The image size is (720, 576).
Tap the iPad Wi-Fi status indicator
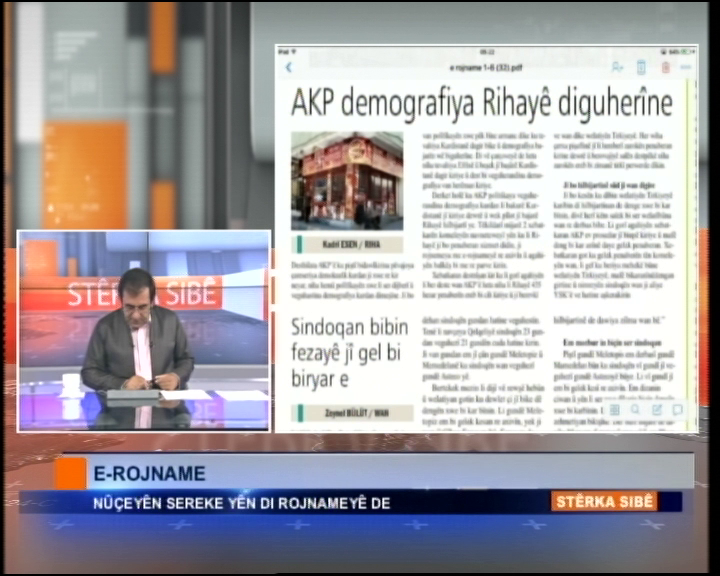[293, 52]
